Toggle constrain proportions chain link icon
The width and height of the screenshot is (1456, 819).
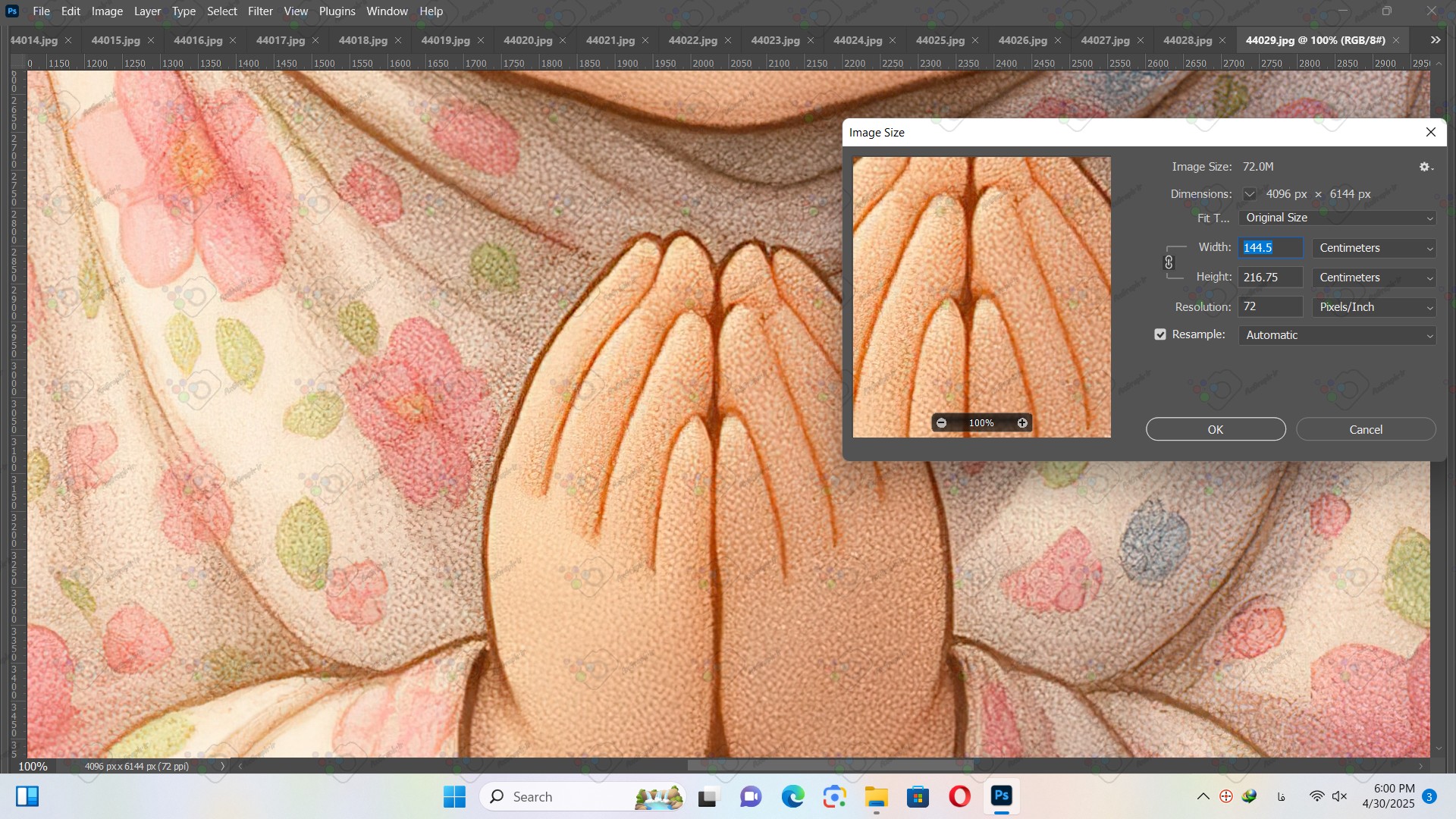click(x=1169, y=262)
